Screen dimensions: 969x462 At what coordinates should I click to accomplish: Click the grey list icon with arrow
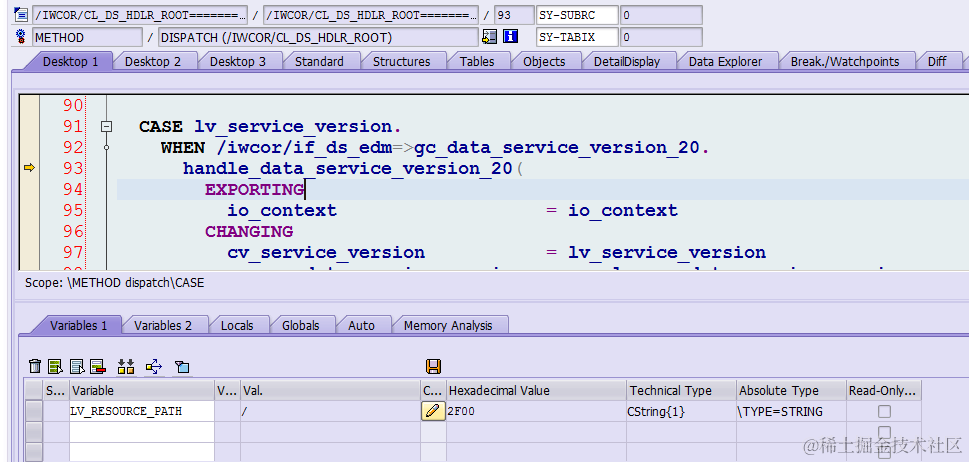pos(77,366)
